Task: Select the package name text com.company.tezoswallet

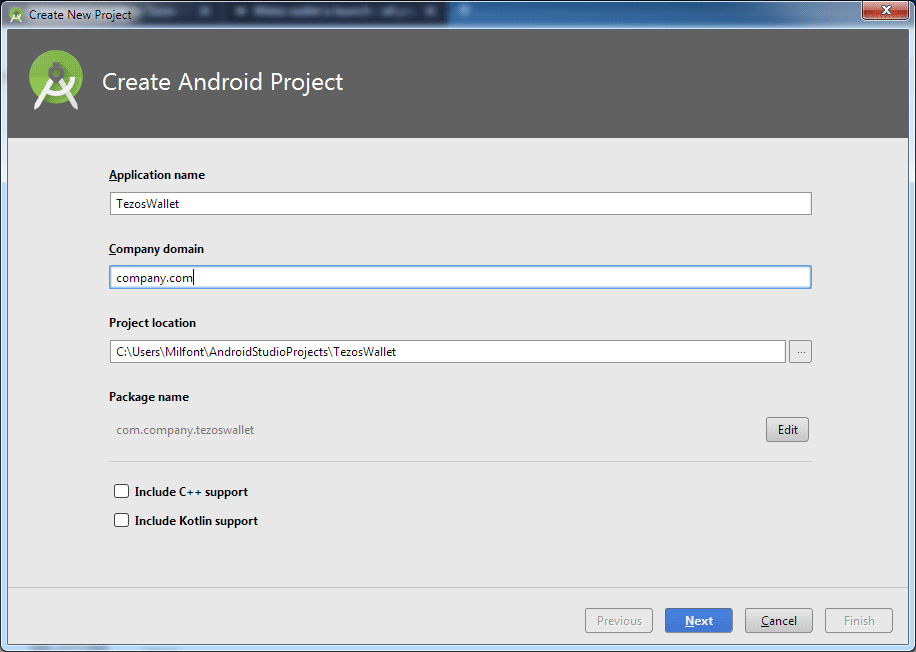Action: (185, 430)
